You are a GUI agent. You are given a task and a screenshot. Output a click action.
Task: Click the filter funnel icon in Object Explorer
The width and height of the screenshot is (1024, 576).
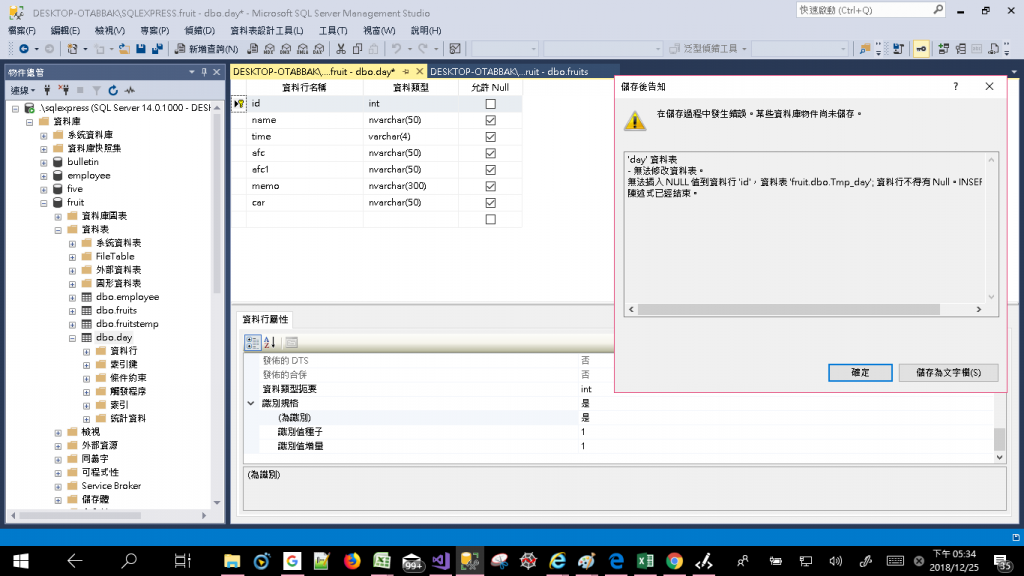(x=96, y=90)
